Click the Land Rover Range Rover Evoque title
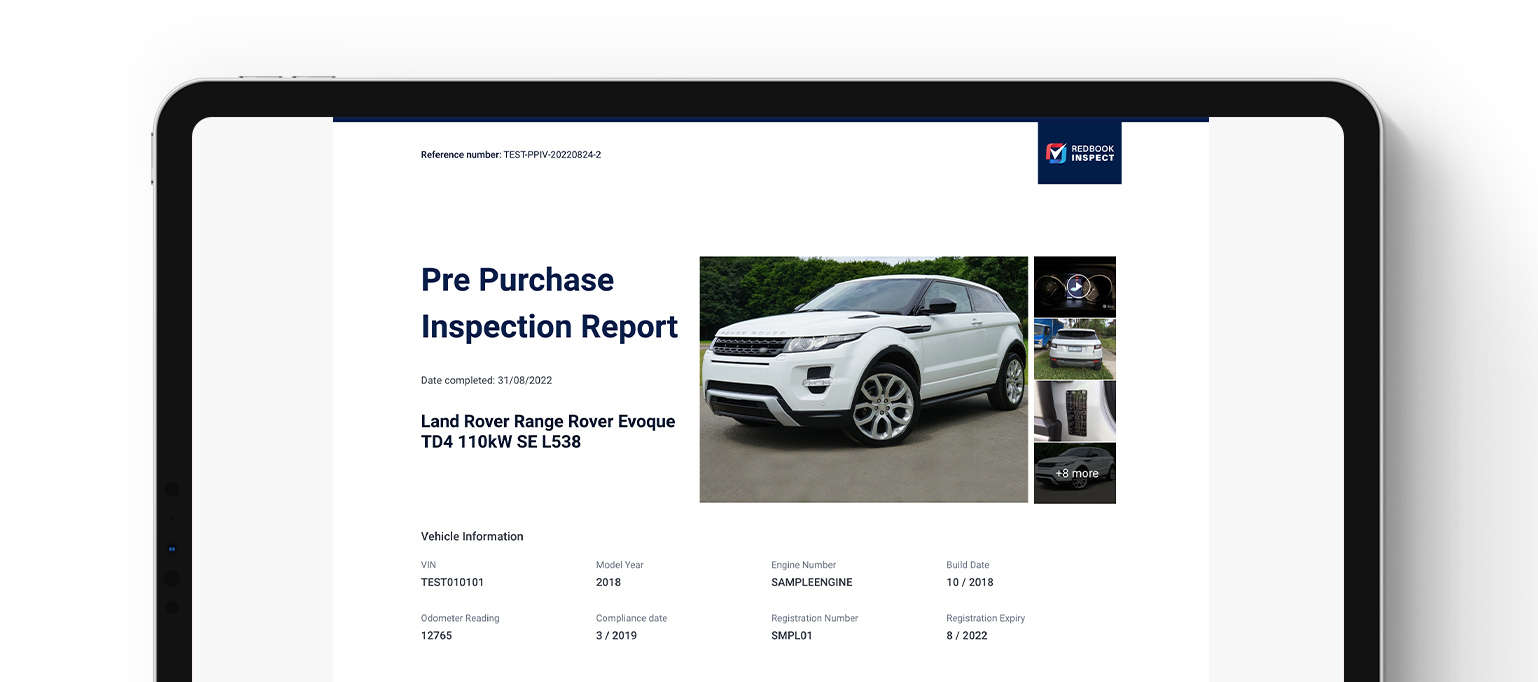This screenshot has height=682, width=1538. (548, 431)
